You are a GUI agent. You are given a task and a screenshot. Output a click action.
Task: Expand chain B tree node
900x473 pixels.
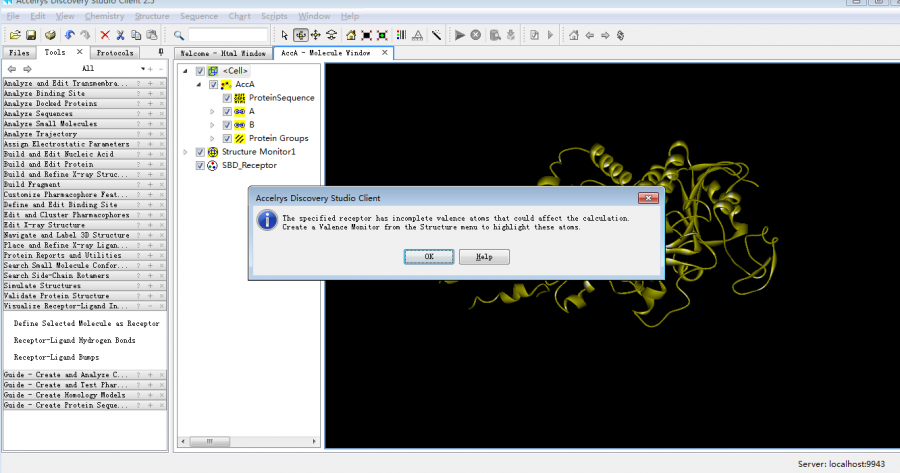click(212, 125)
